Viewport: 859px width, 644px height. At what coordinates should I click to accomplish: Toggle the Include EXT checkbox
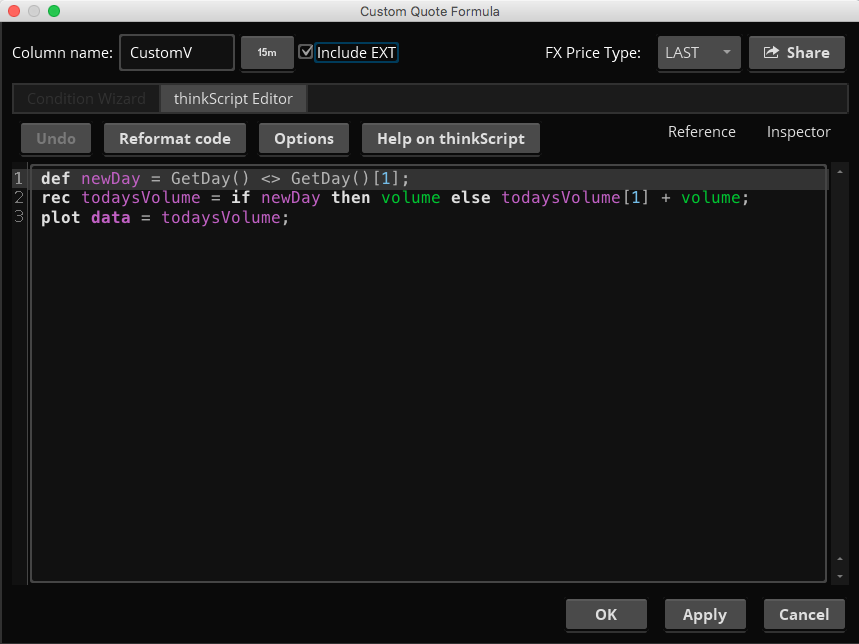pyautogui.click(x=306, y=52)
